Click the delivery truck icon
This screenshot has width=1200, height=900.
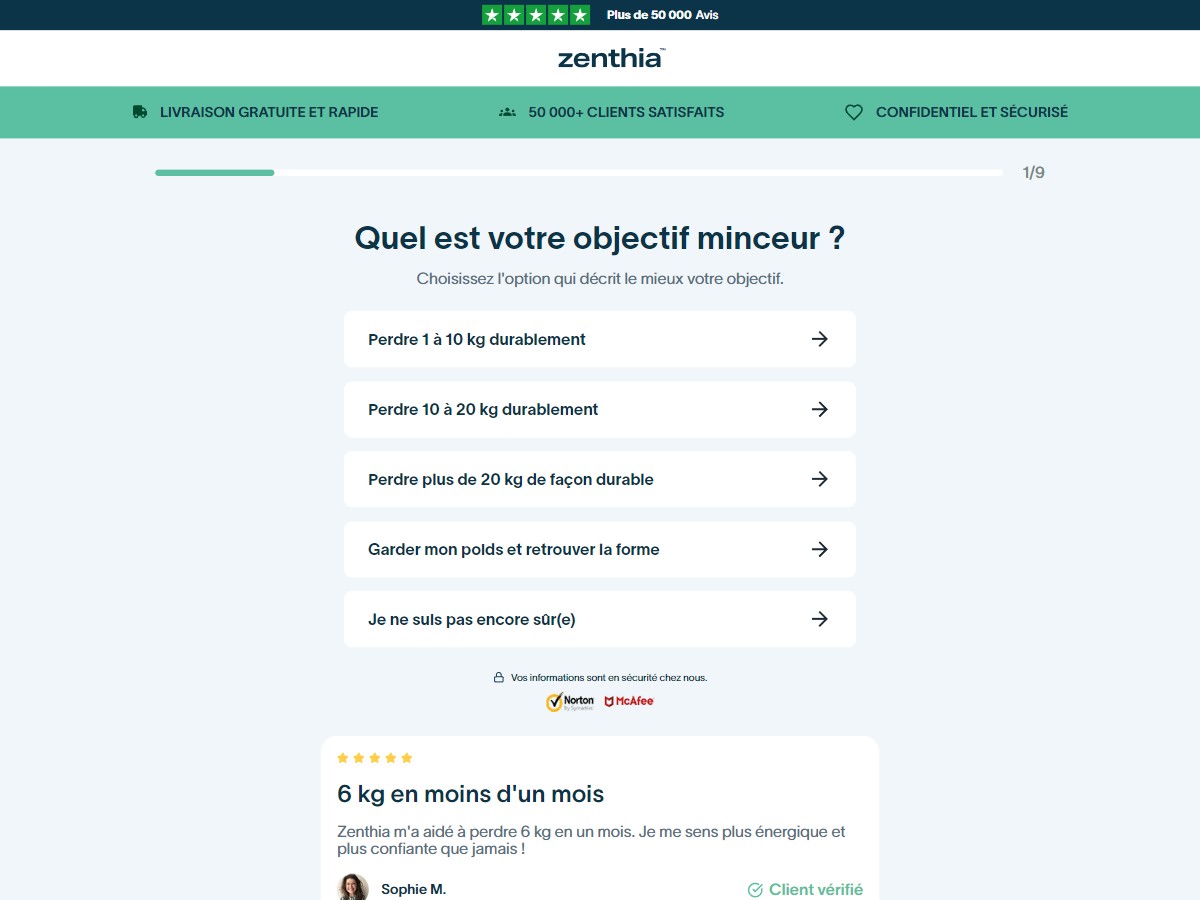click(140, 112)
